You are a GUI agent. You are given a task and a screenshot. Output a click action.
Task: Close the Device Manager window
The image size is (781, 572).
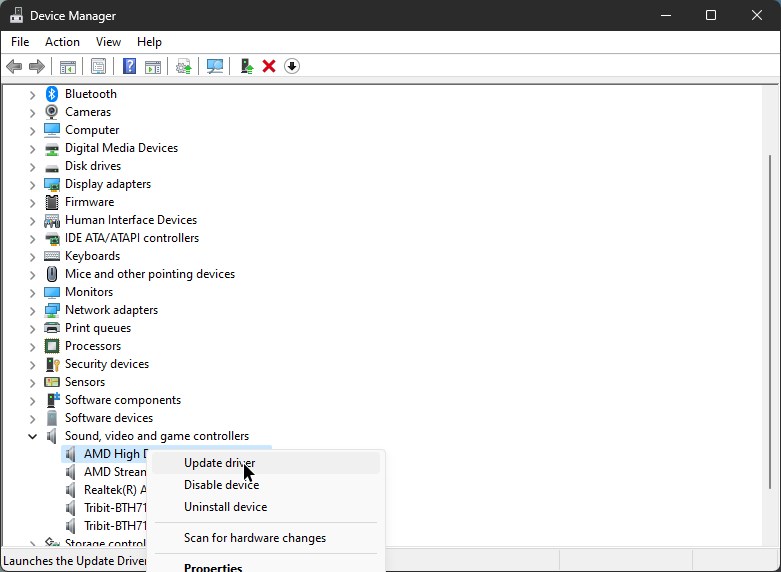(x=757, y=15)
